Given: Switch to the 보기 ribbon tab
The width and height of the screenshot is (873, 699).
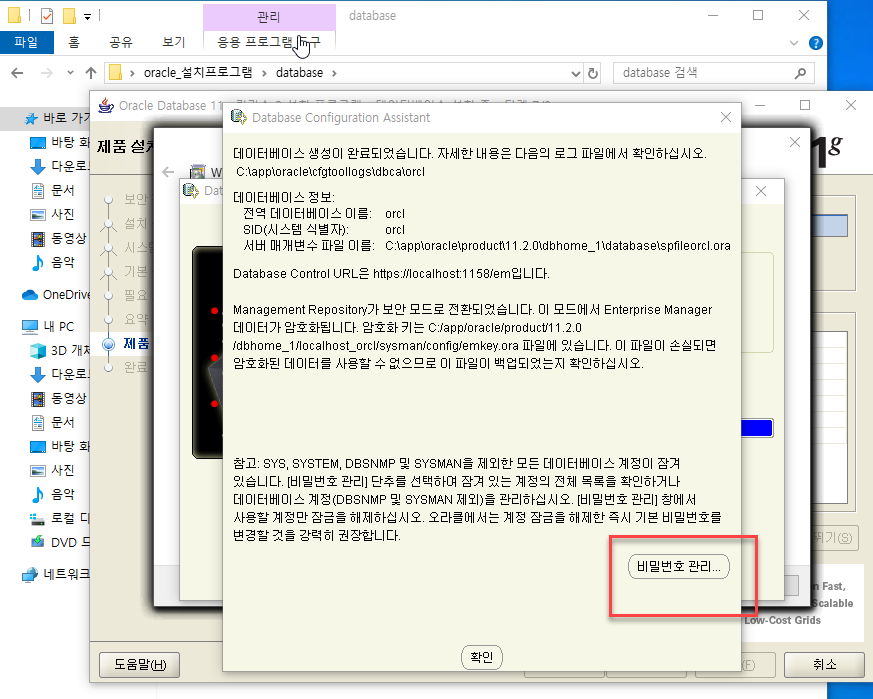Looking at the screenshot, I should pos(173,42).
